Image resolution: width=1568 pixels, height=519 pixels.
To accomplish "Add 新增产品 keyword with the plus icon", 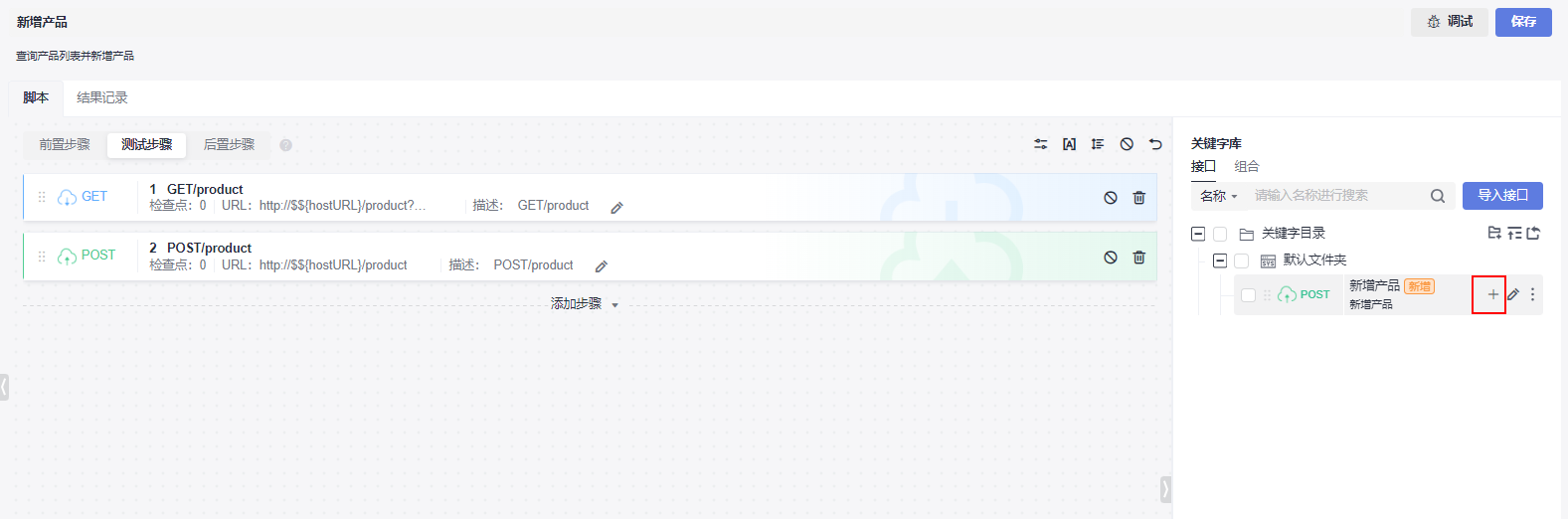I will [1492, 294].
